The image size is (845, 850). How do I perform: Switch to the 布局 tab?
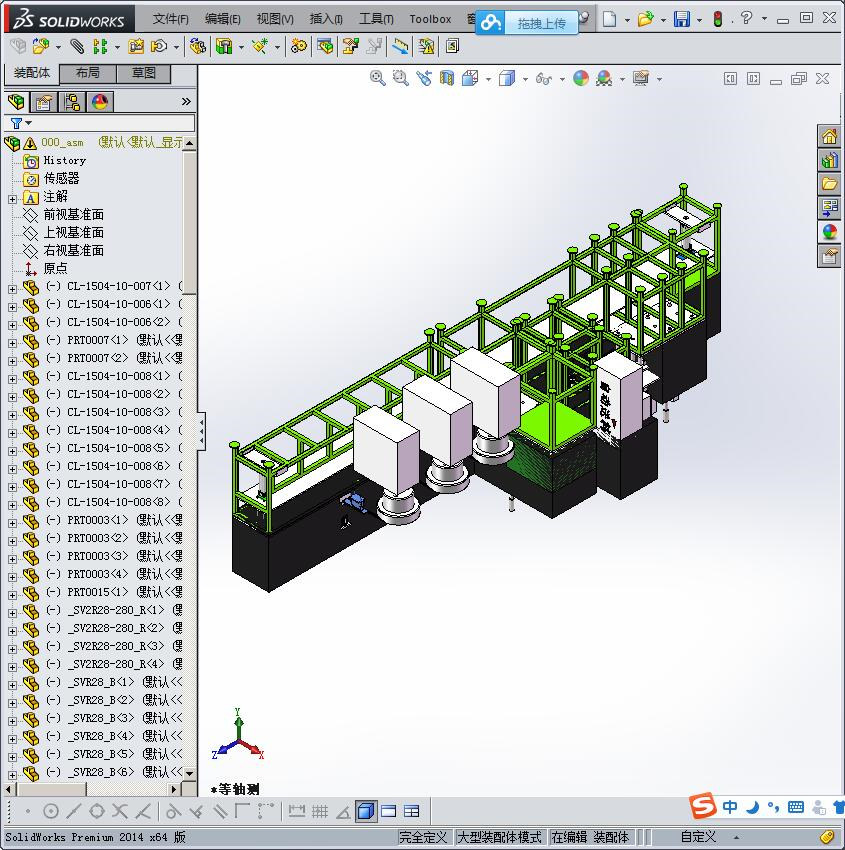(x=88, y=73)
